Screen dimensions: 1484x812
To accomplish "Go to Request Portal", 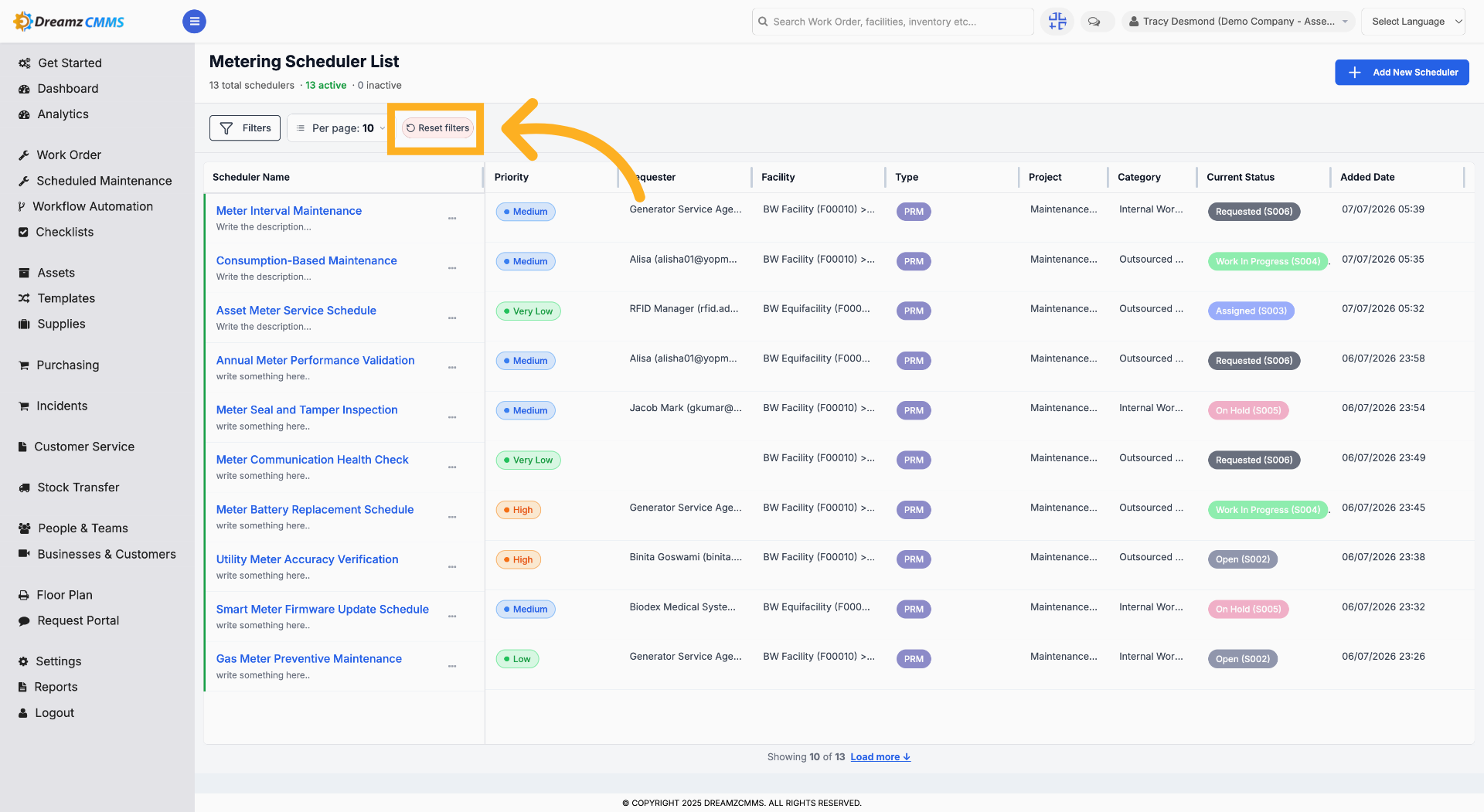I will click(78, 620).
